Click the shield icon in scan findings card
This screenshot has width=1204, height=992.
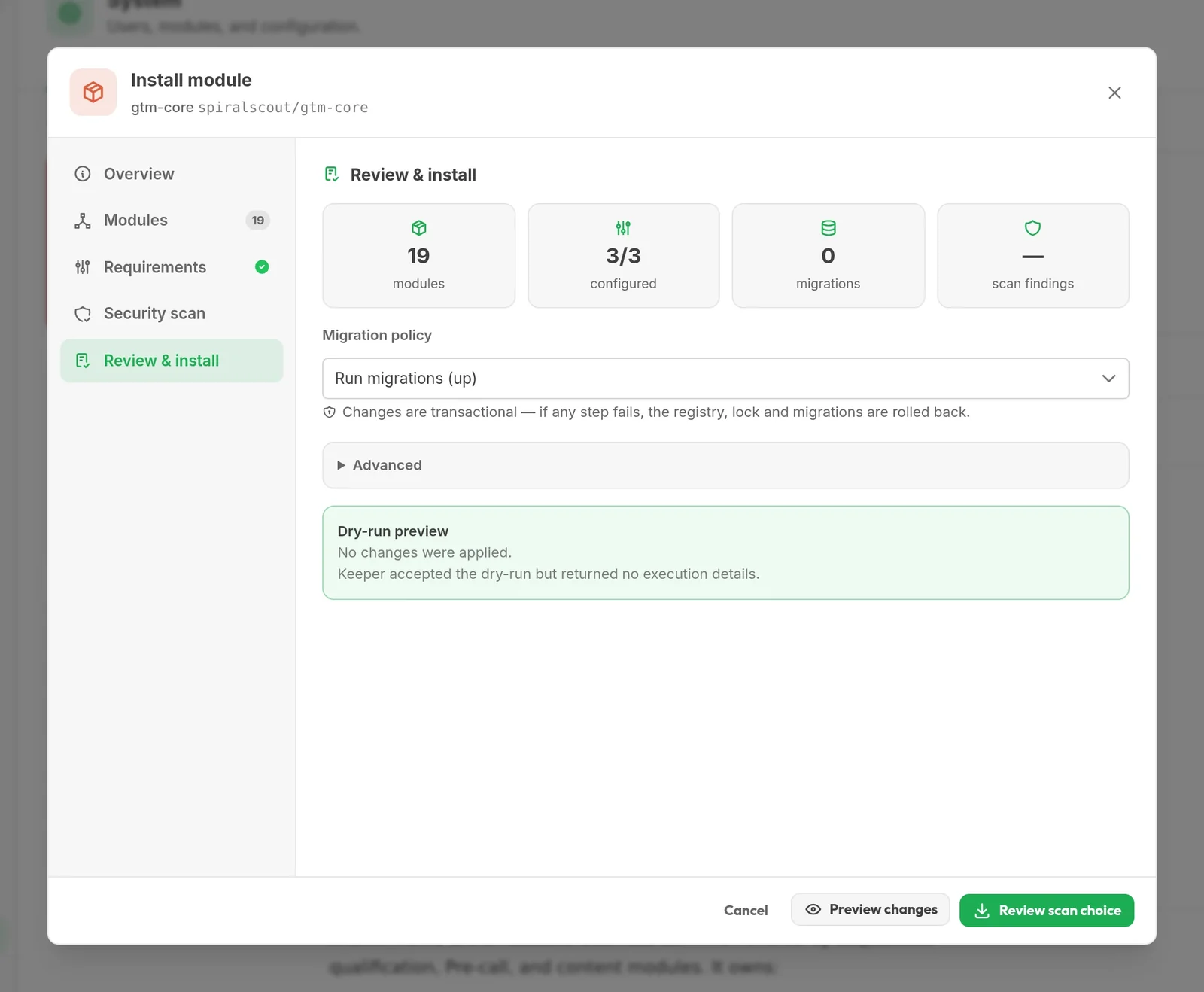[x=1033, y=228]
